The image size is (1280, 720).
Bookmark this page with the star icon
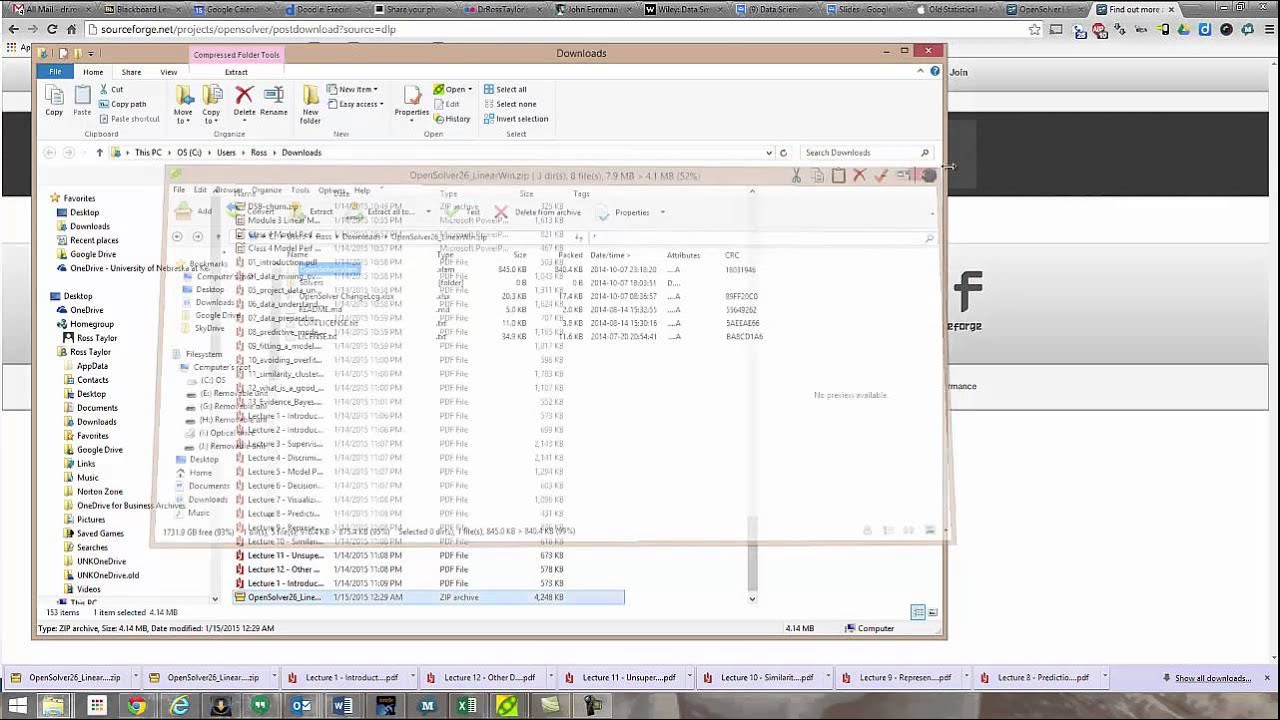(x=1034, y=29)
